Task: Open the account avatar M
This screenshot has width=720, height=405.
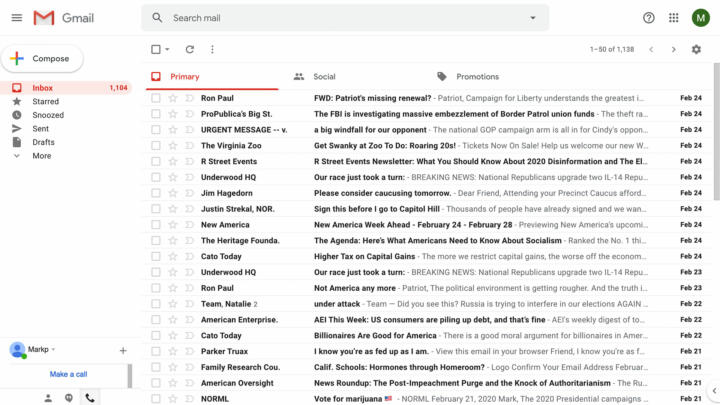Action: click(x=701, y=18)
